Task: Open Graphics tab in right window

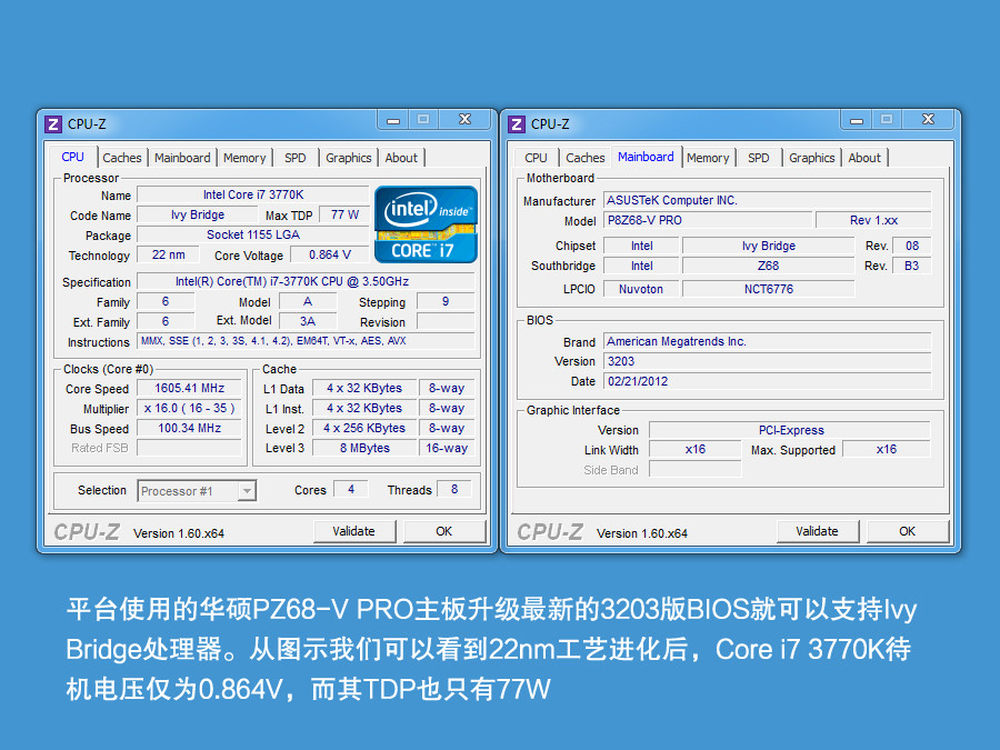Action: (x=812, y=158)
